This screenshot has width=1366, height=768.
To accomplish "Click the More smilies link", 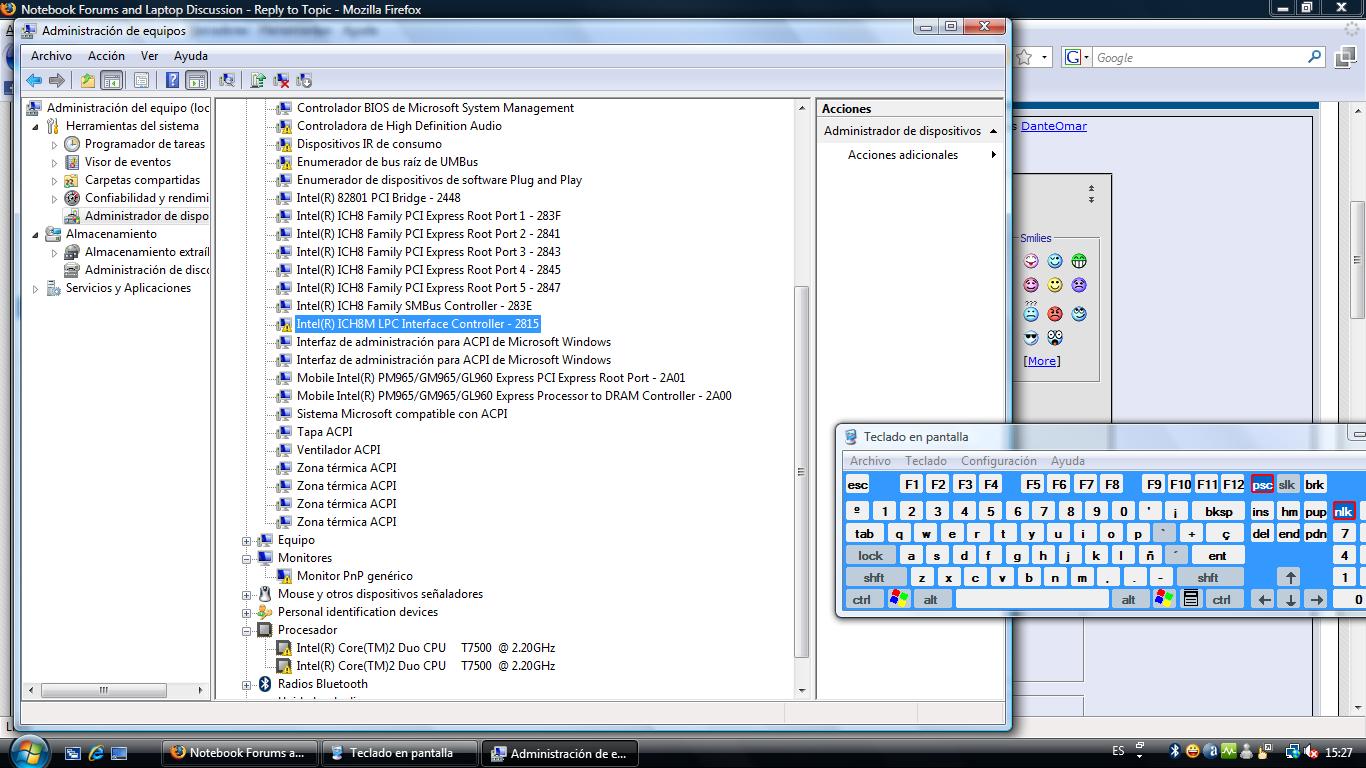I will point(1042,361).
